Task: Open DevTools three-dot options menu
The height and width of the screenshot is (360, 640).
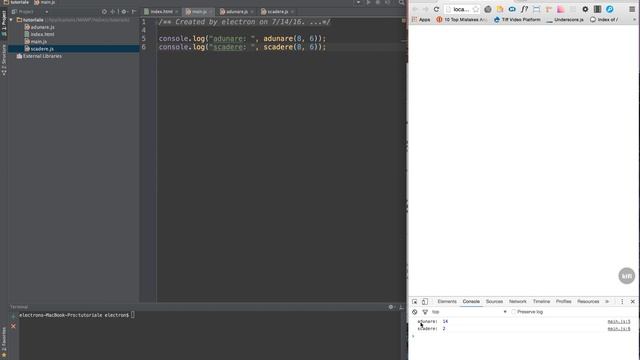Action: pyautogui.click(x=622, y=302)
